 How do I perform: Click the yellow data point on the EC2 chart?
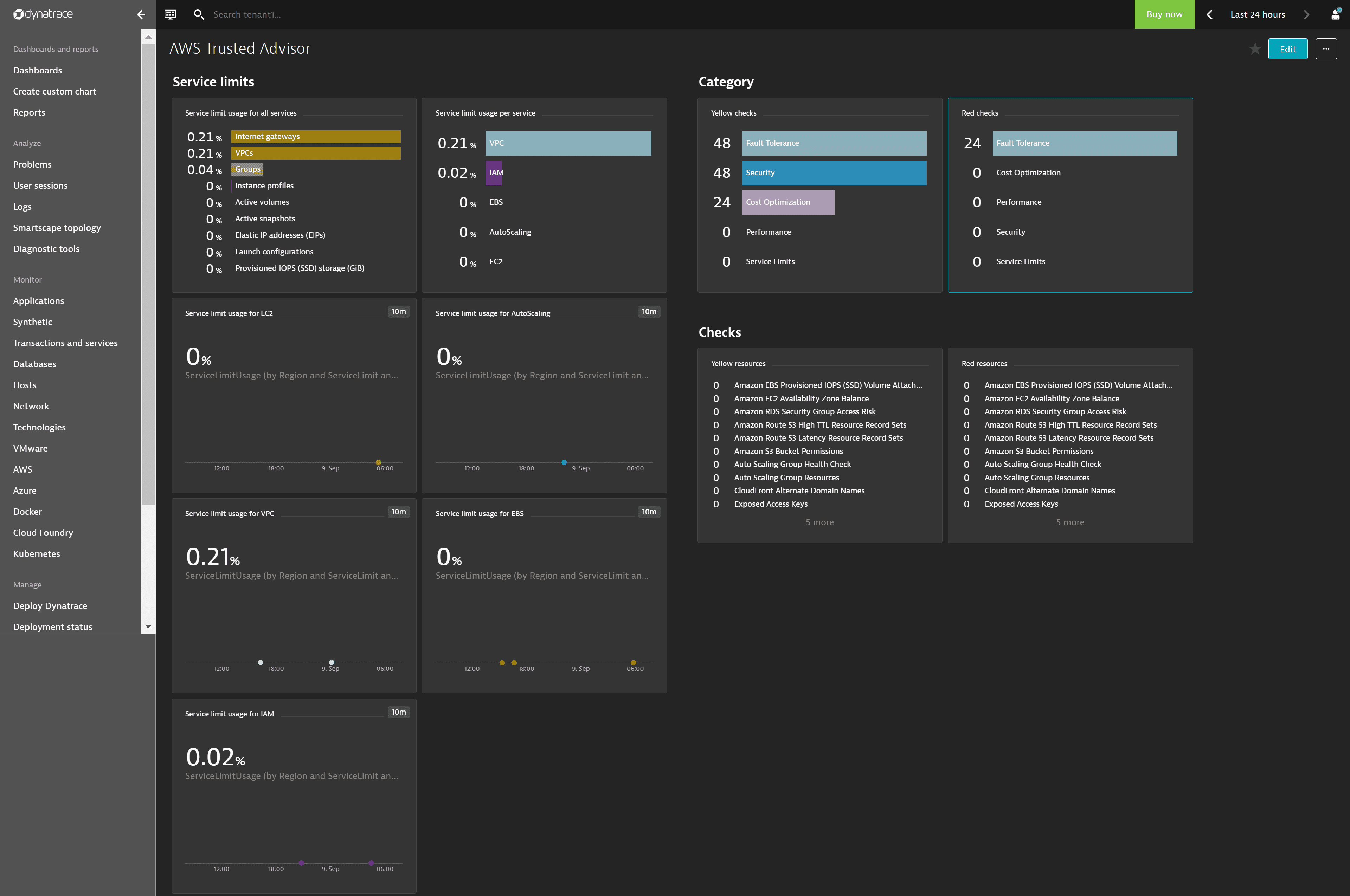(x=379, y=463)
